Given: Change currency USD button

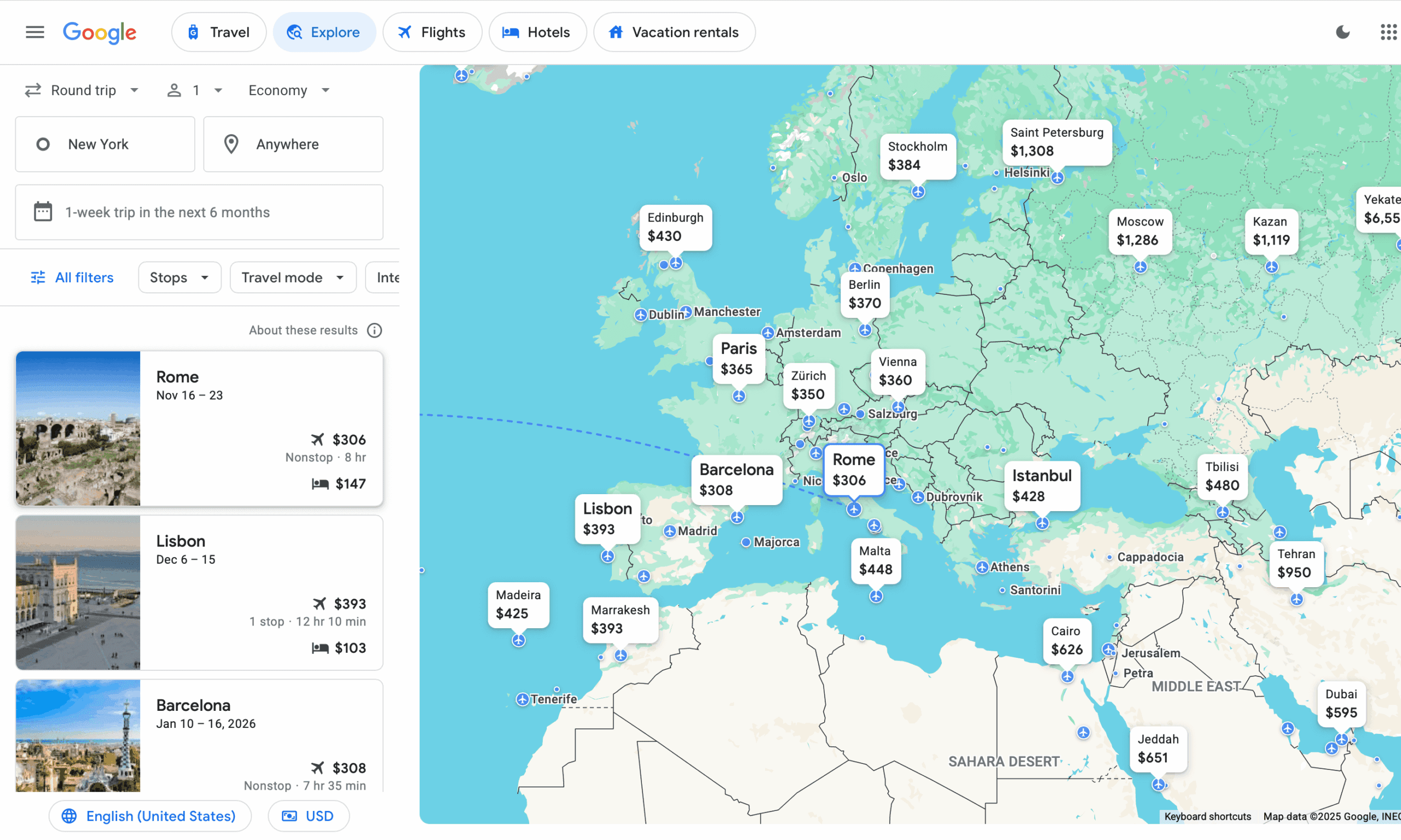Looking at the screenshot, I should (309, 816).
